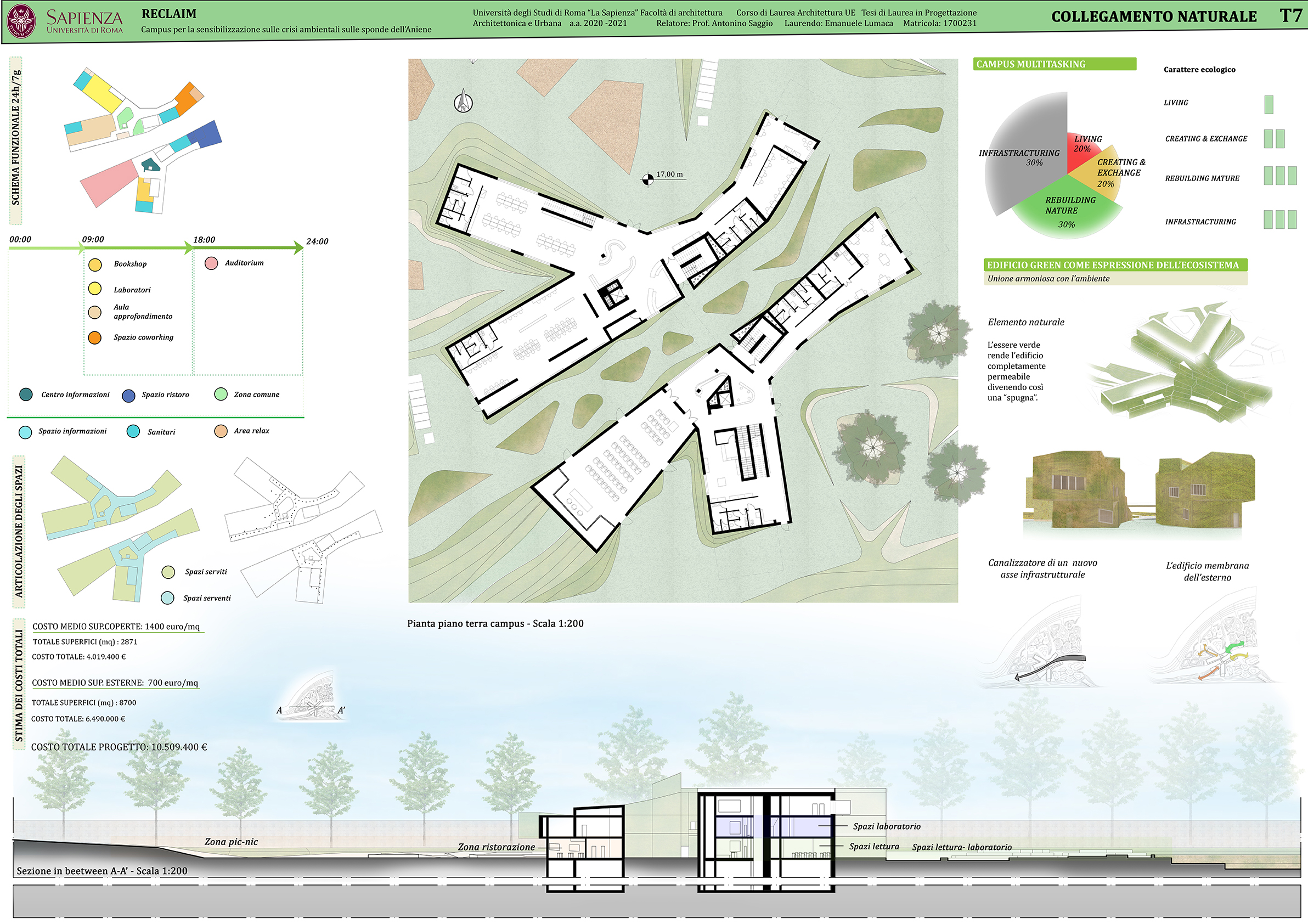Click the single green bar beside LIVING
This screenshot has width=1308, height=924.
pyautogui.click(x=1268, y=105)
